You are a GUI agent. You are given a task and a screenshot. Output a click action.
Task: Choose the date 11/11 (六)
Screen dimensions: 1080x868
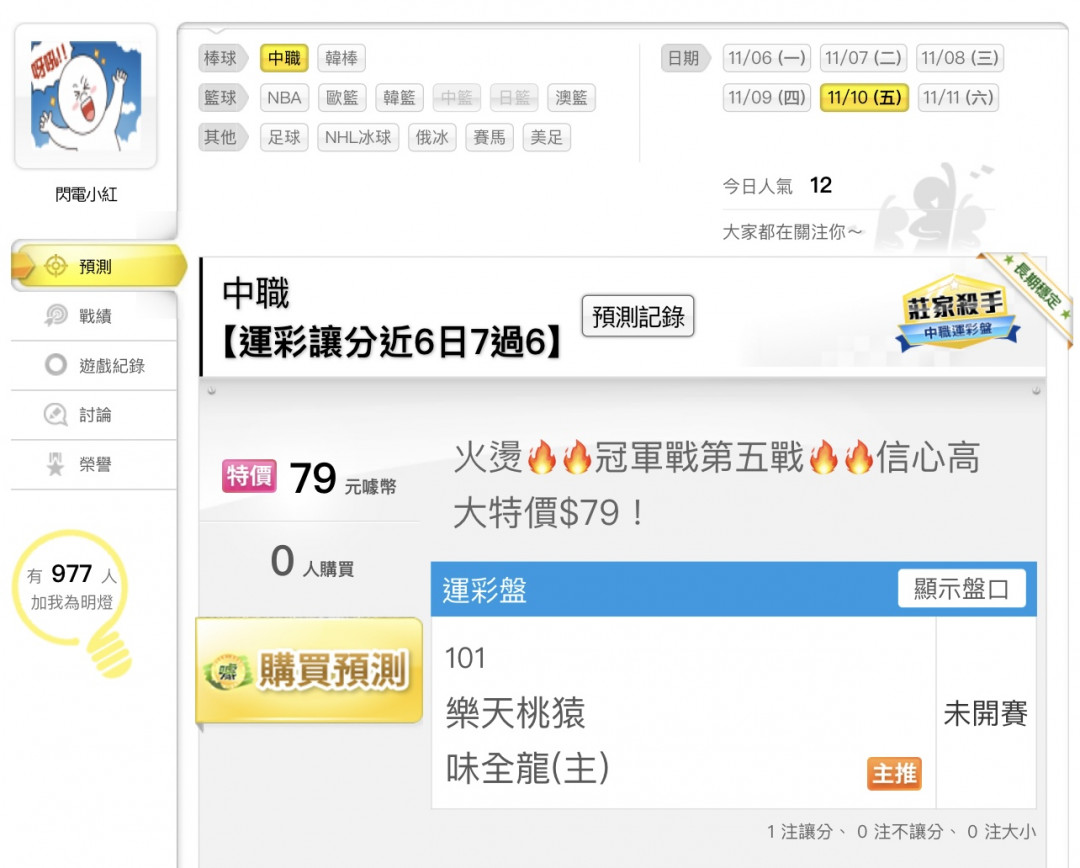click(958, 98)
